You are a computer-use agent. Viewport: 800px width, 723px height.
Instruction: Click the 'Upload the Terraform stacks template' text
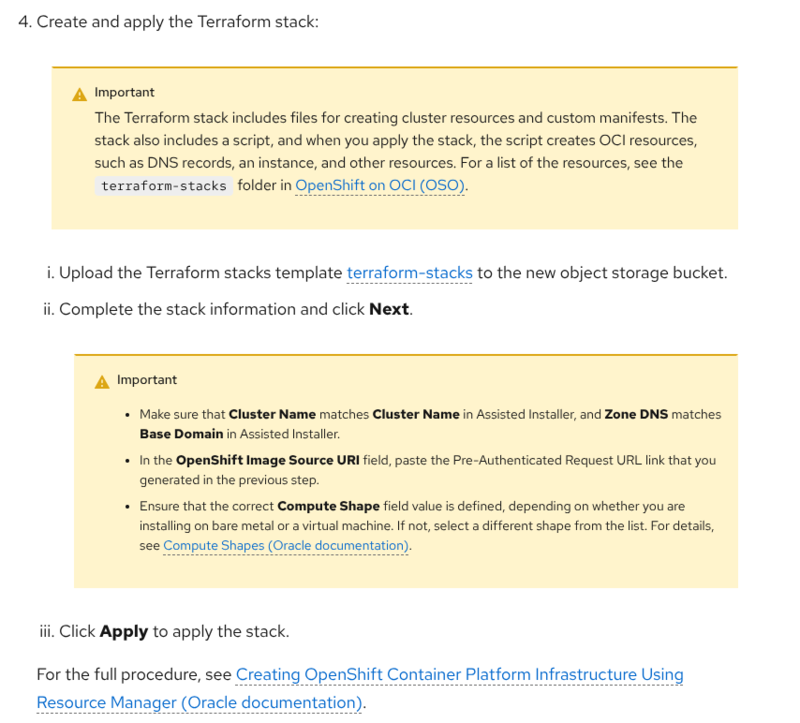pos(200,273)
